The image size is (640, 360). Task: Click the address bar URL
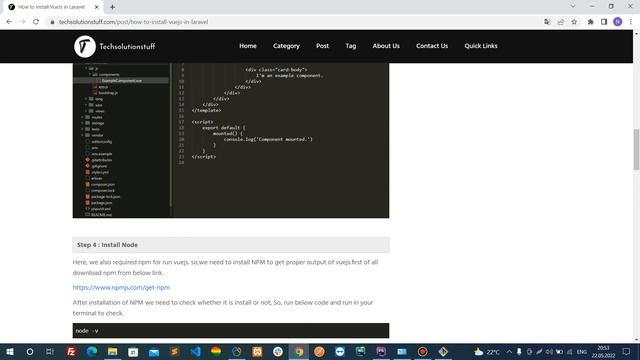133,22
